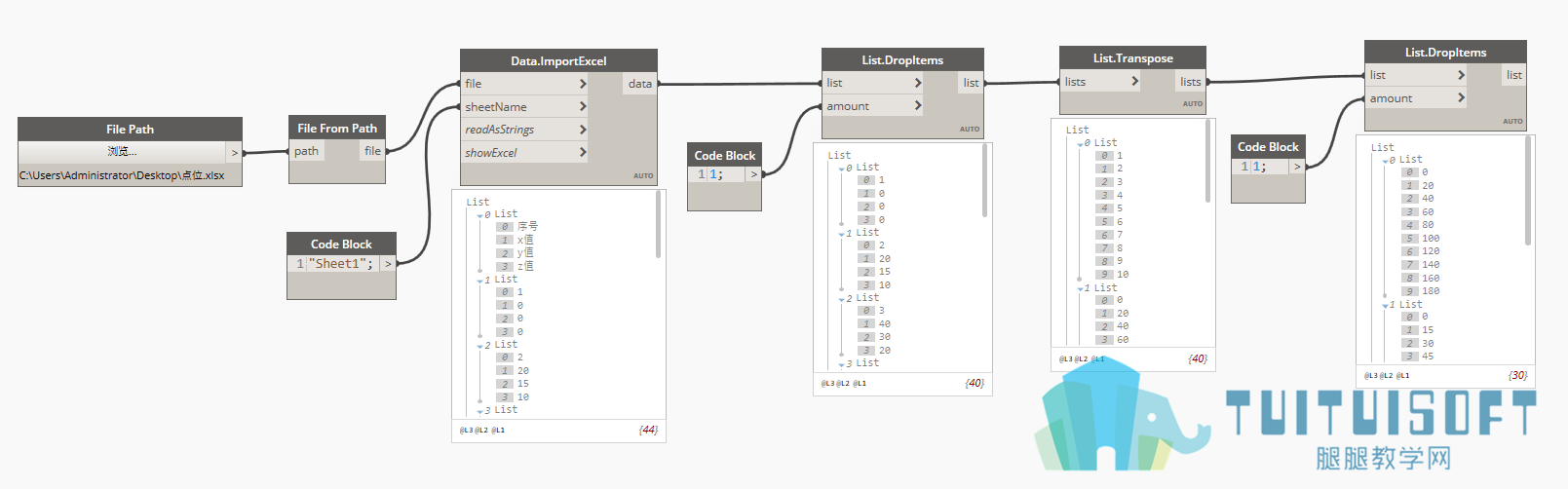The height and width of the screenshot is (489, 1568).
Task: Collapse the 1 List in List.Transpose preview
Action: [1080, 288]
